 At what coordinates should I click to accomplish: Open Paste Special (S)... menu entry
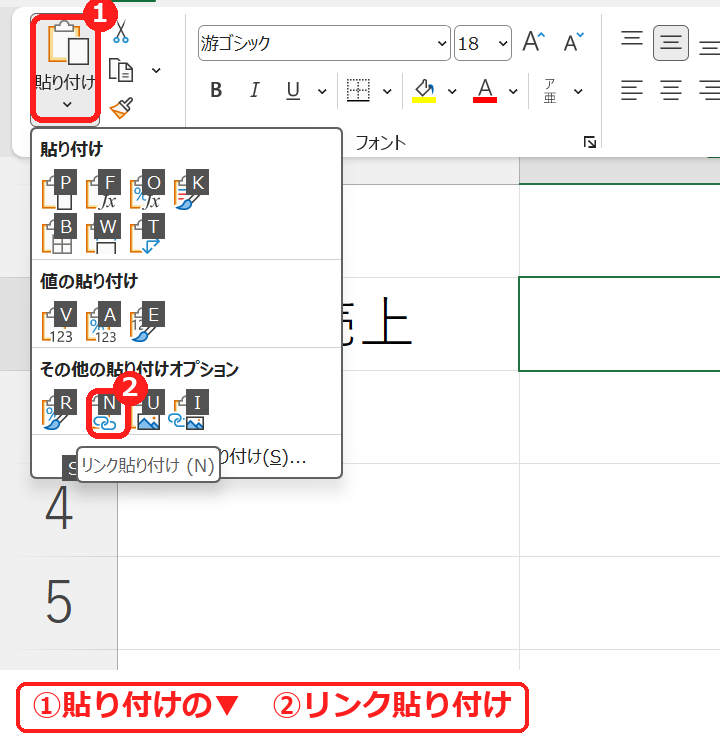(x=186, y=457)
